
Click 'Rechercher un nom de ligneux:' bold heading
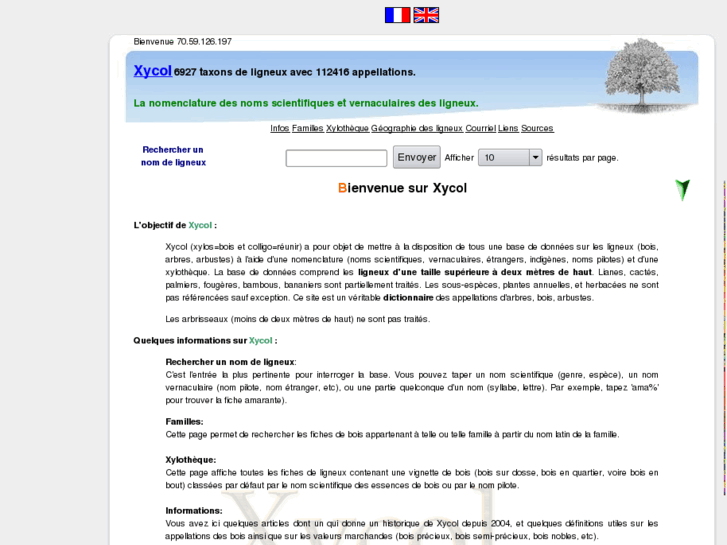coord(231,362)
